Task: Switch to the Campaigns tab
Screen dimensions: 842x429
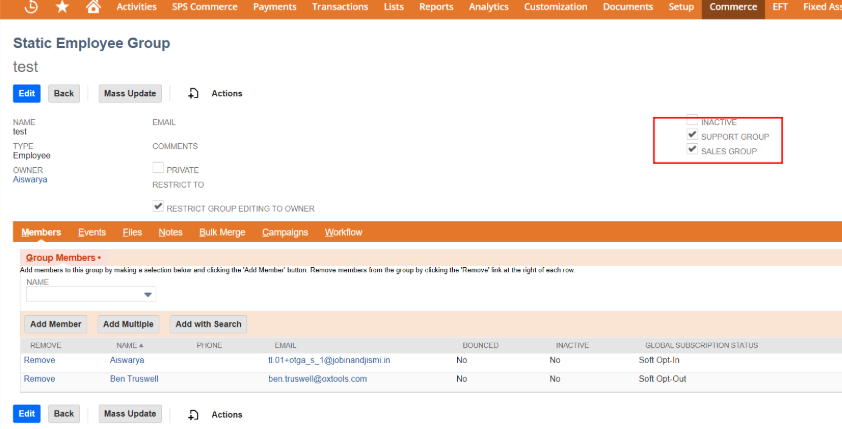Action: tap(285, 232)
